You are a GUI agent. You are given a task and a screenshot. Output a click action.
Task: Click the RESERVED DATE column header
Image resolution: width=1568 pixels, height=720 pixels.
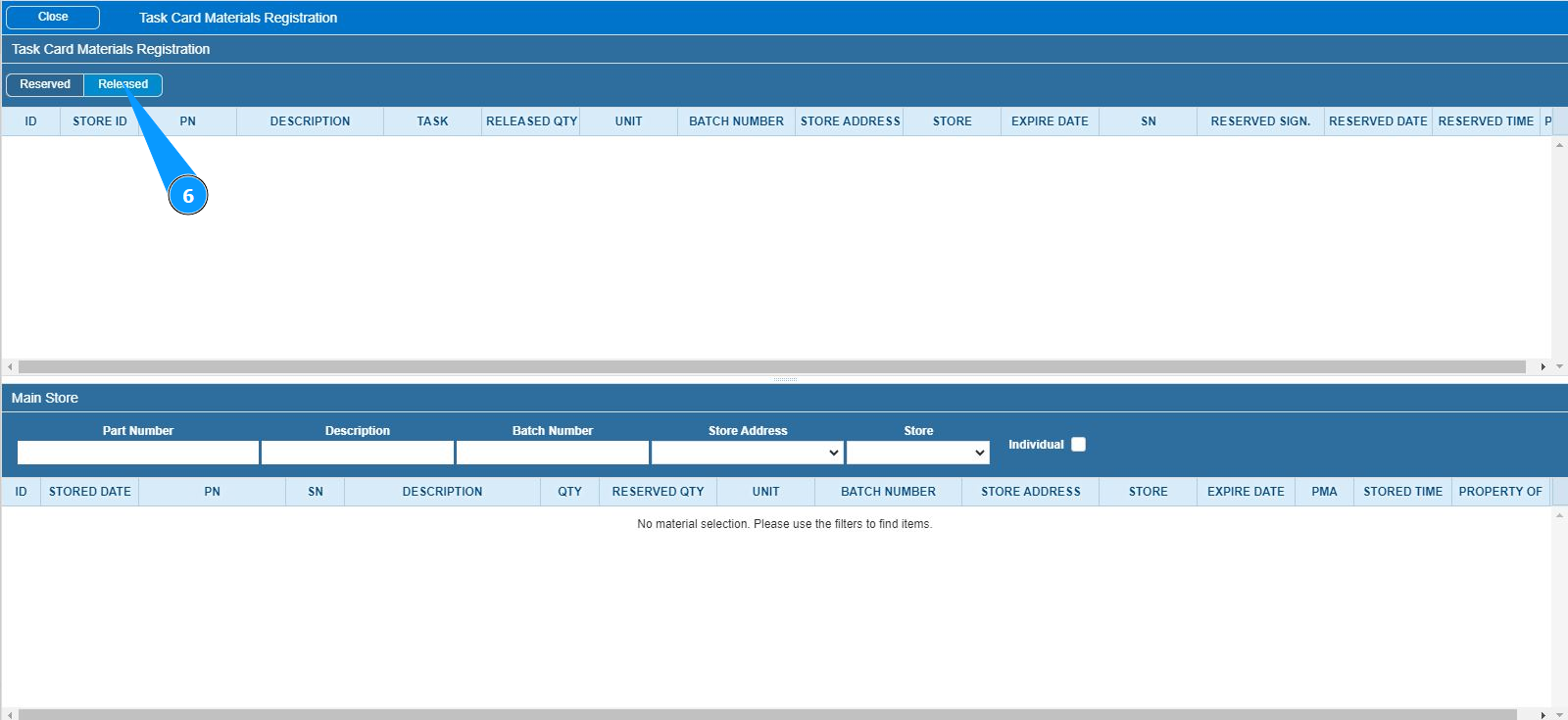click(x=1379, y=121)
